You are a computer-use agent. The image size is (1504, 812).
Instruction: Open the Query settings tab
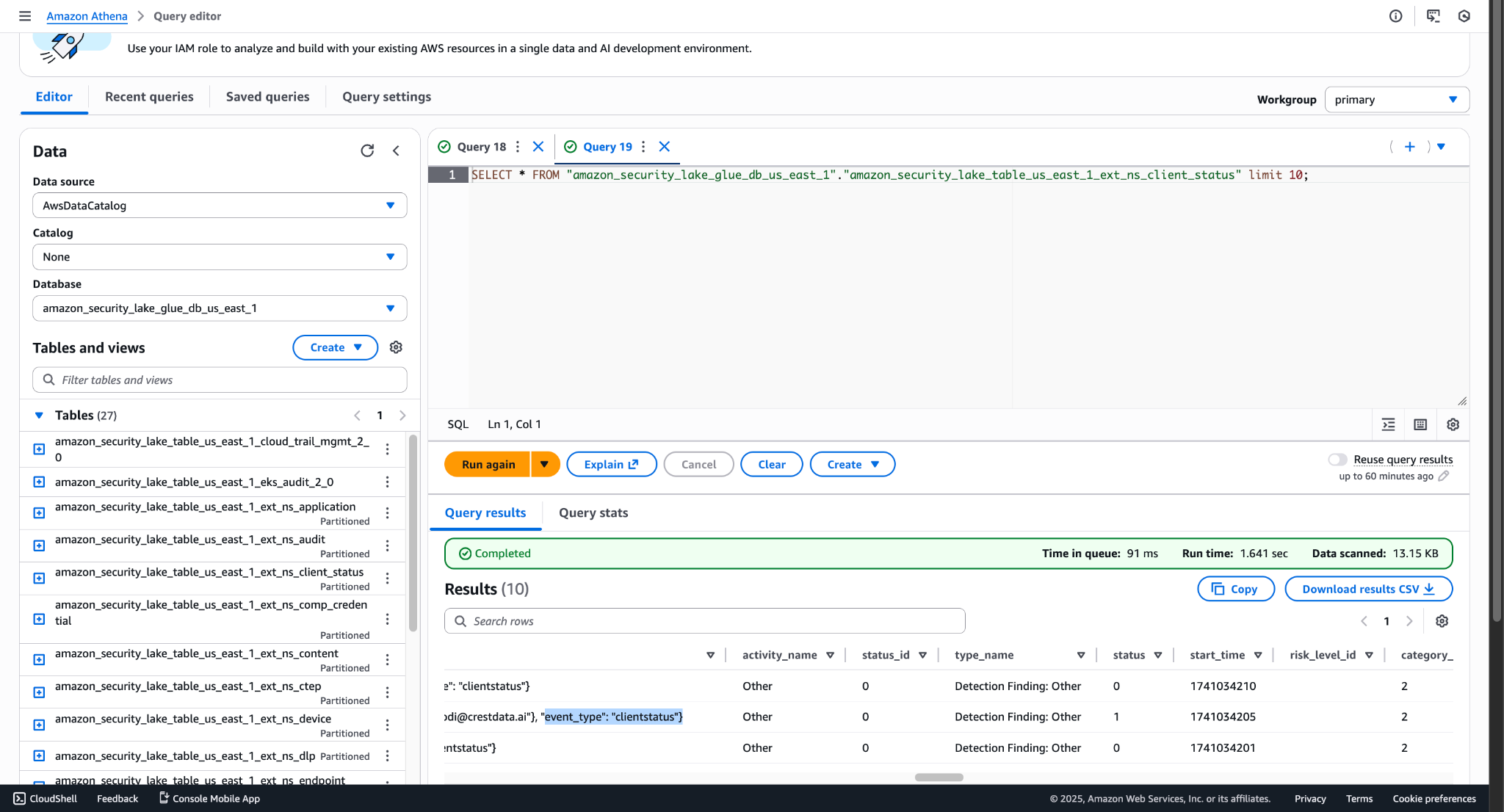click(386, 97)
